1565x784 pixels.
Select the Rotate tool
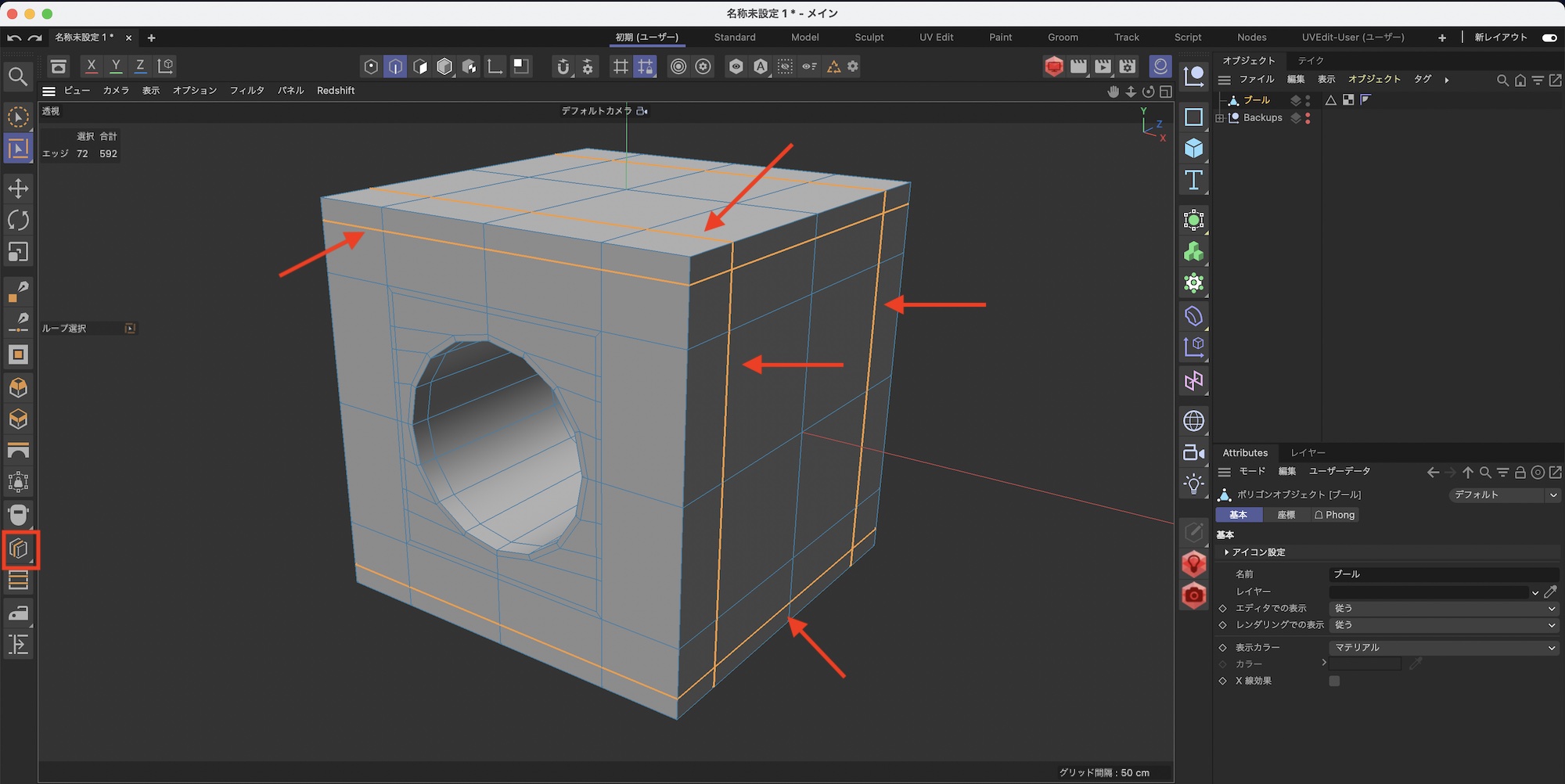(18, 221)
